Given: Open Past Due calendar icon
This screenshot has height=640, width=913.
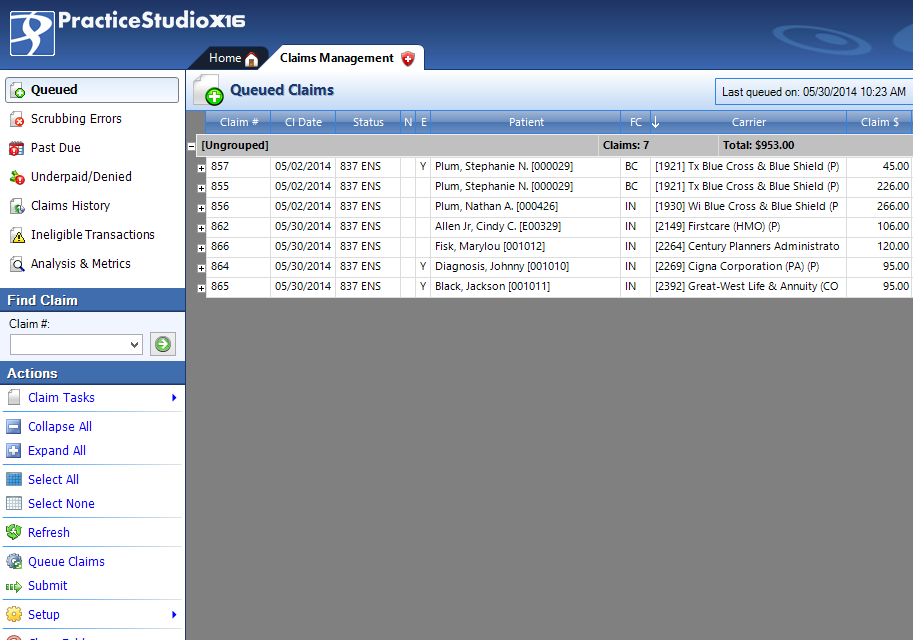Looking at the screenshot, I should [x=16, y=149].
